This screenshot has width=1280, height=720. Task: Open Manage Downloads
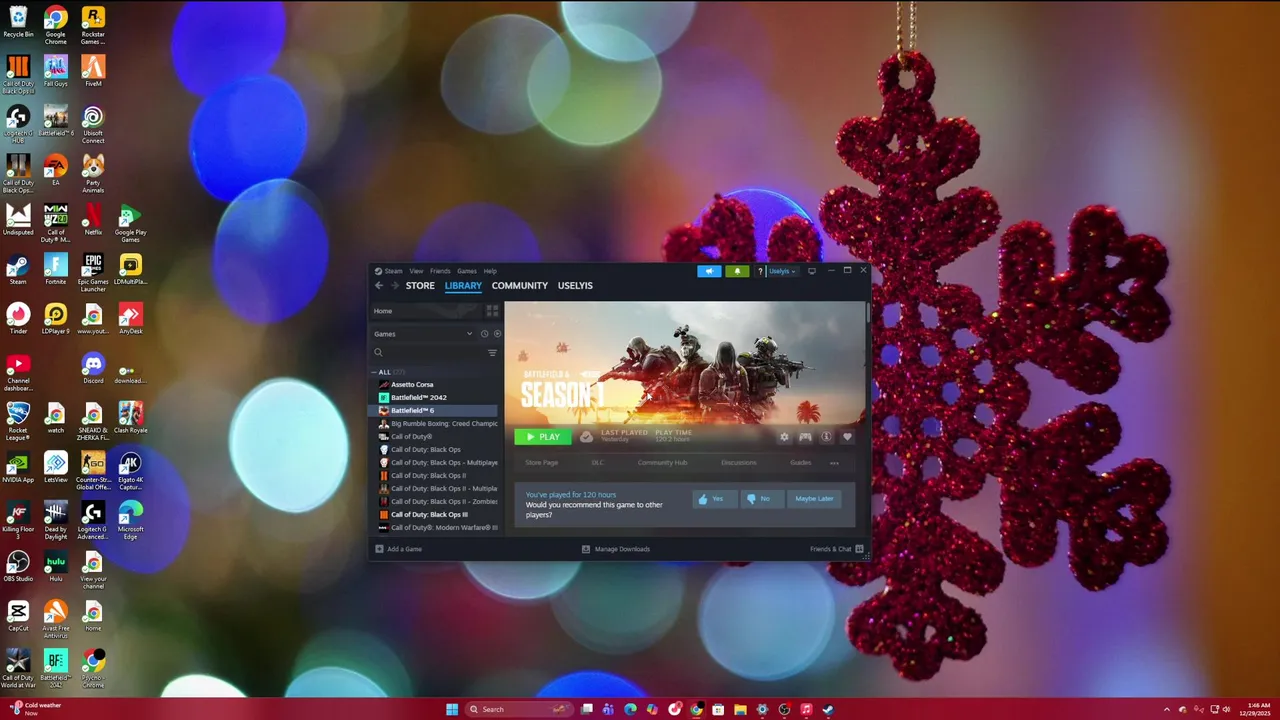point(616,549)
